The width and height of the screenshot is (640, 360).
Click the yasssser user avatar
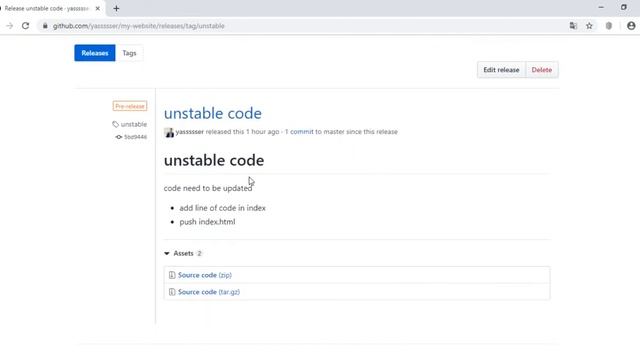pos(169,132)
